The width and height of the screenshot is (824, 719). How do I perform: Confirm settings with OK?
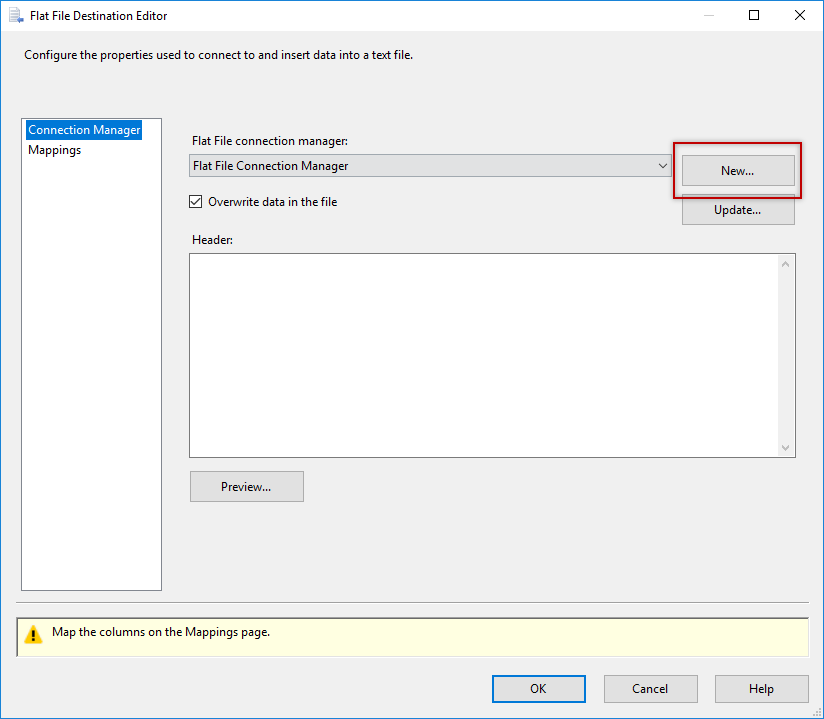[x=538, y=689]
